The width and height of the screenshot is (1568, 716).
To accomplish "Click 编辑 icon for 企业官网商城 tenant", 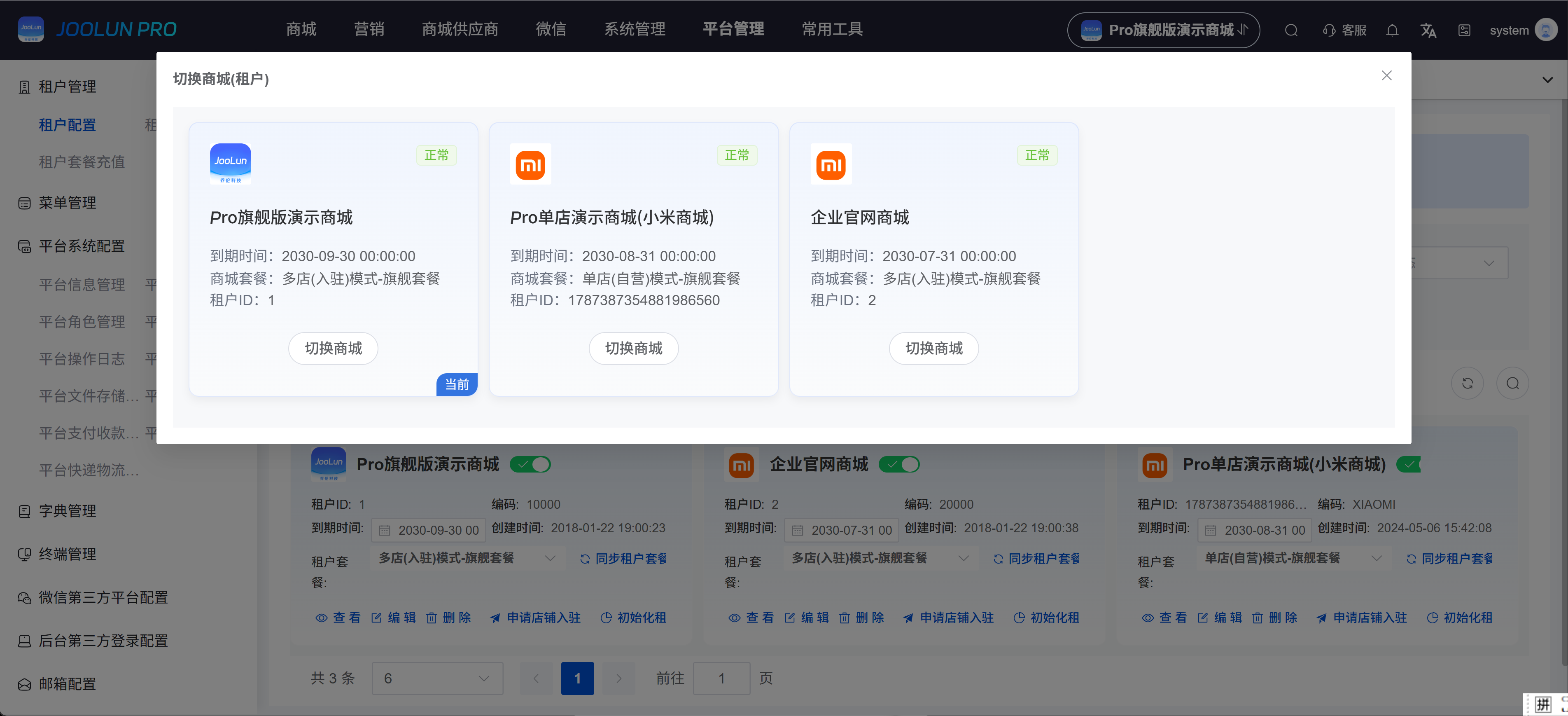I will [x=789, y=618].
